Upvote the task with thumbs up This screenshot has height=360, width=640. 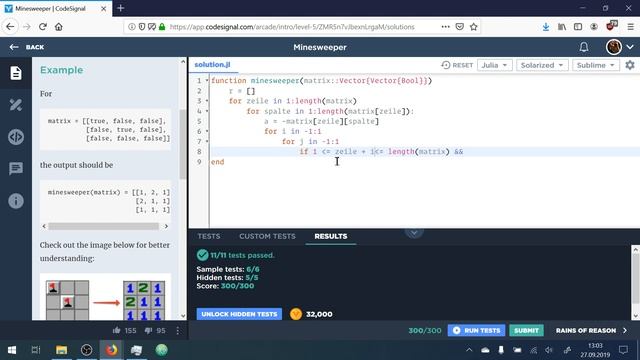point(117,330)
